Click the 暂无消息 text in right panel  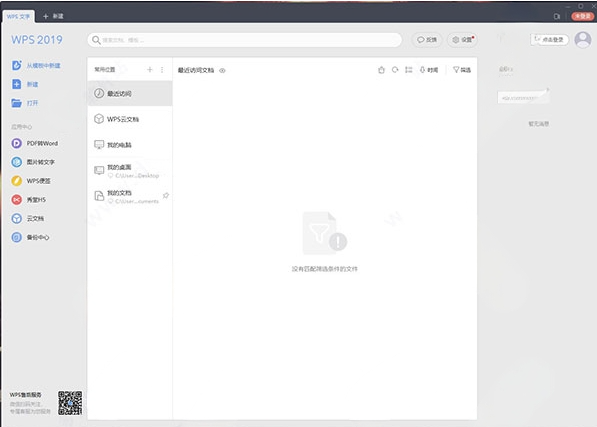pos(538,124)
